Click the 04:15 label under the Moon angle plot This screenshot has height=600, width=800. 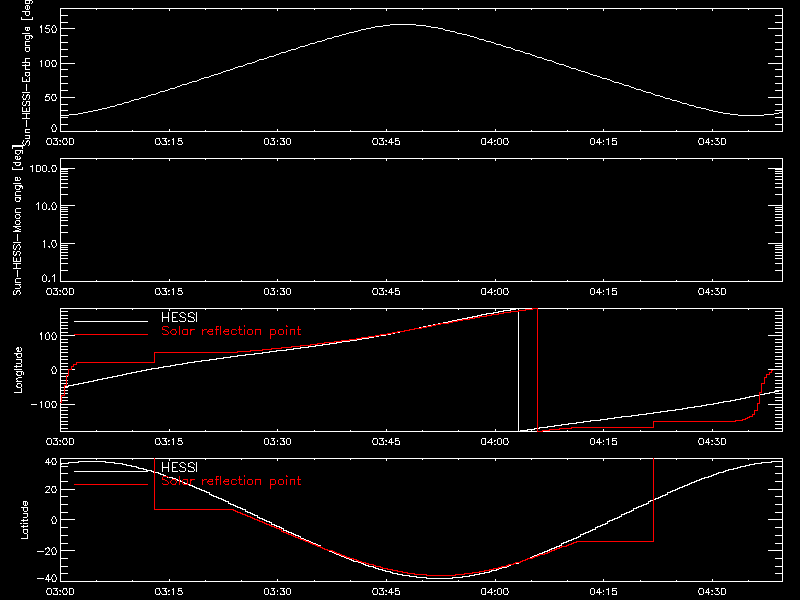[x=604, y=292]
